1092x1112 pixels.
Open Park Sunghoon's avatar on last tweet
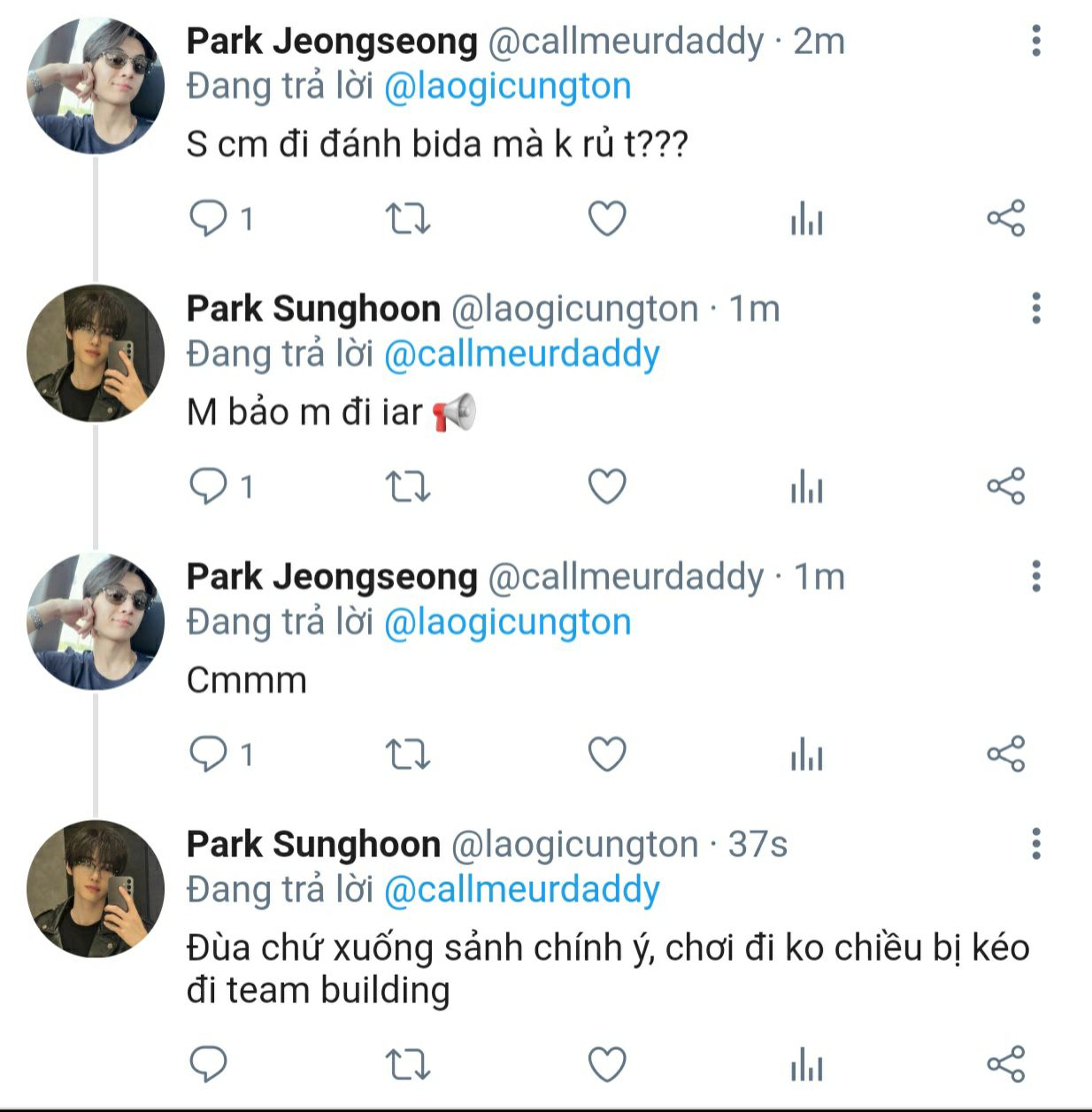point(96,888)
